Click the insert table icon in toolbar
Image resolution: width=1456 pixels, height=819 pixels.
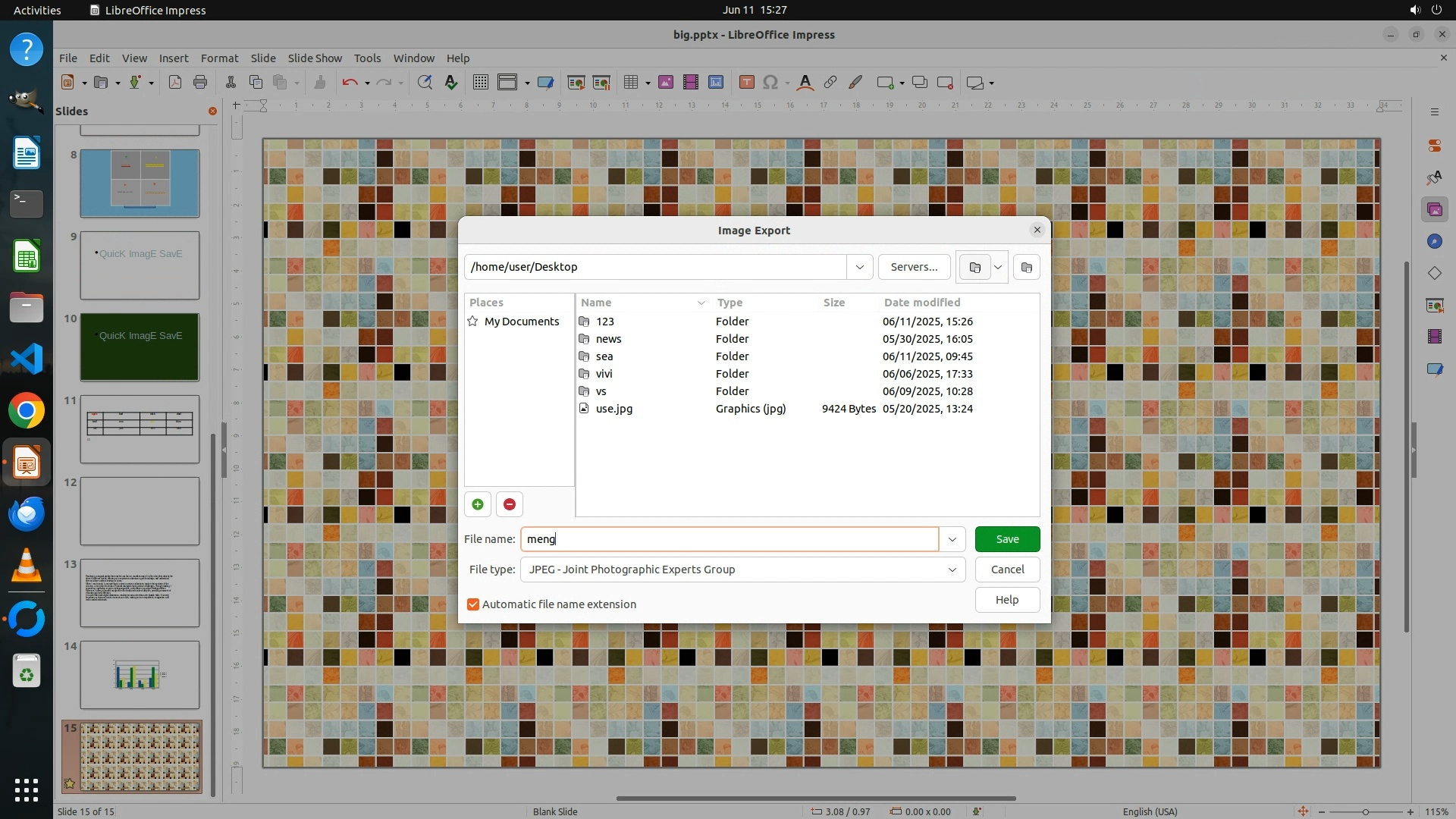[x=630, y=83]
